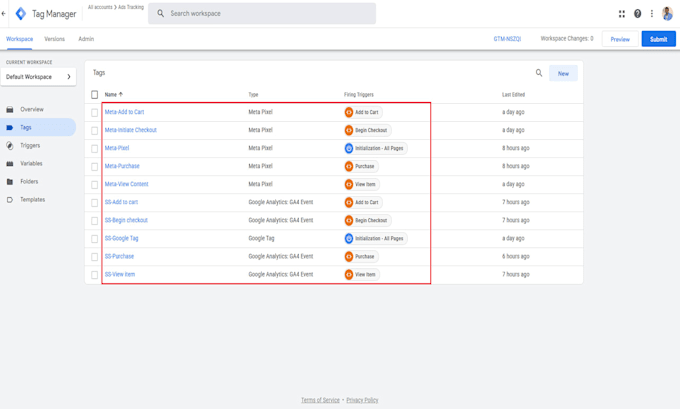Check the SS-Google Tag row checkbox
Viewport: 680px width, 409px height.
(95, 239)
